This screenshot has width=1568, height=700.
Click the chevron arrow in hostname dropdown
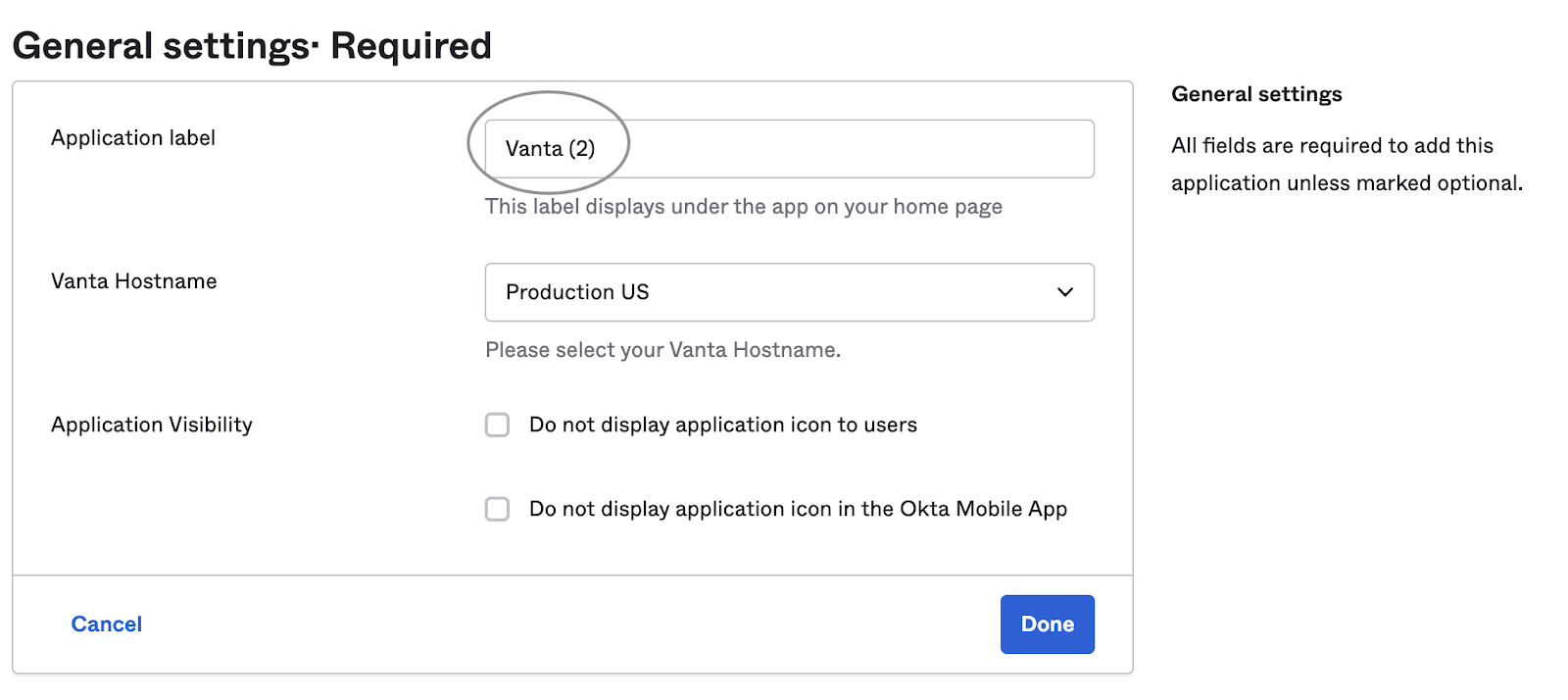[1065, 292]
